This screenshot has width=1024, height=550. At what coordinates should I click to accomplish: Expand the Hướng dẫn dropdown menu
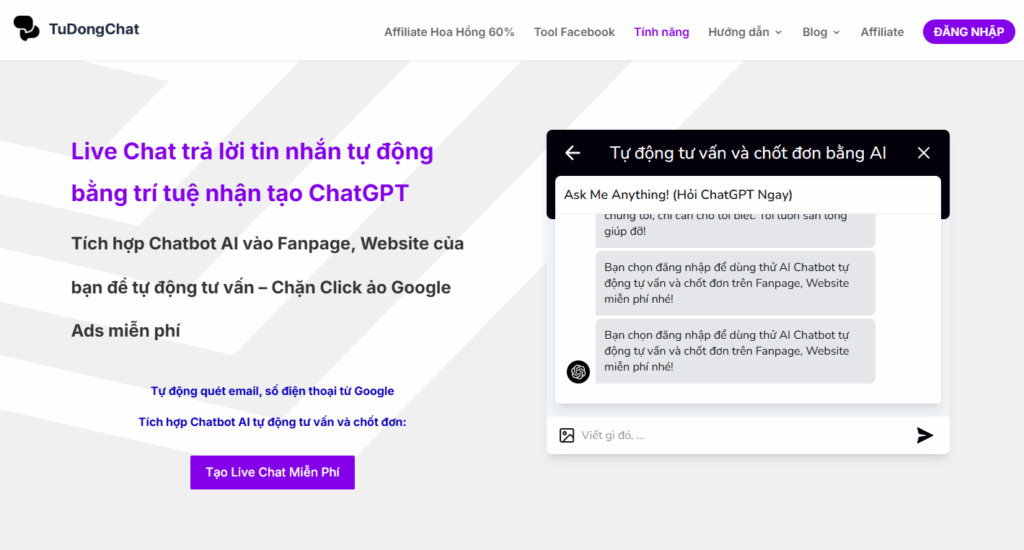pos(744,32)
